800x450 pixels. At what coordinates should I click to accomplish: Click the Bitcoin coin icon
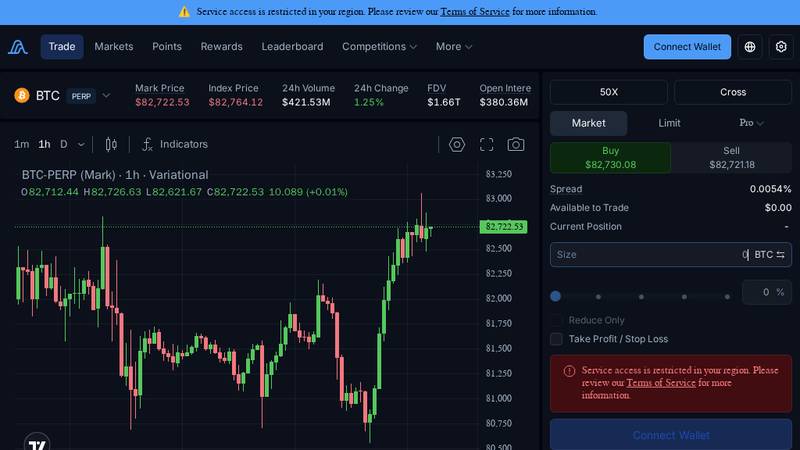pyautogui.click(x=22, y=95)
